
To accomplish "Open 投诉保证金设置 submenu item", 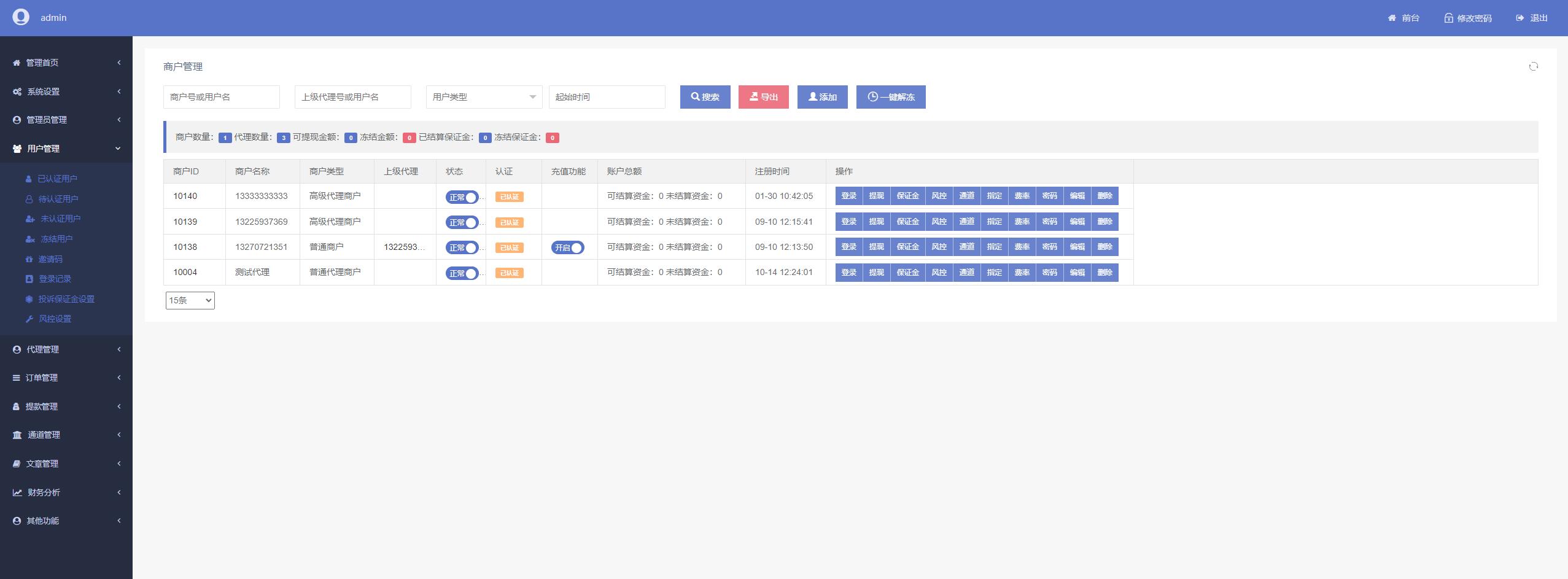I will pyautogui.click(x=66, y=299).
